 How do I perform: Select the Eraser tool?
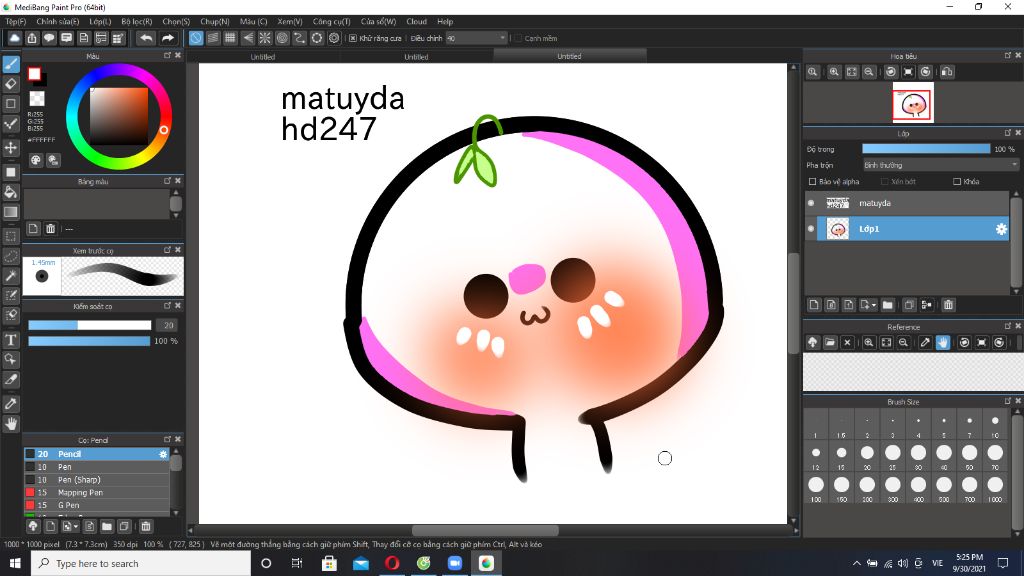tap(10, 84)
